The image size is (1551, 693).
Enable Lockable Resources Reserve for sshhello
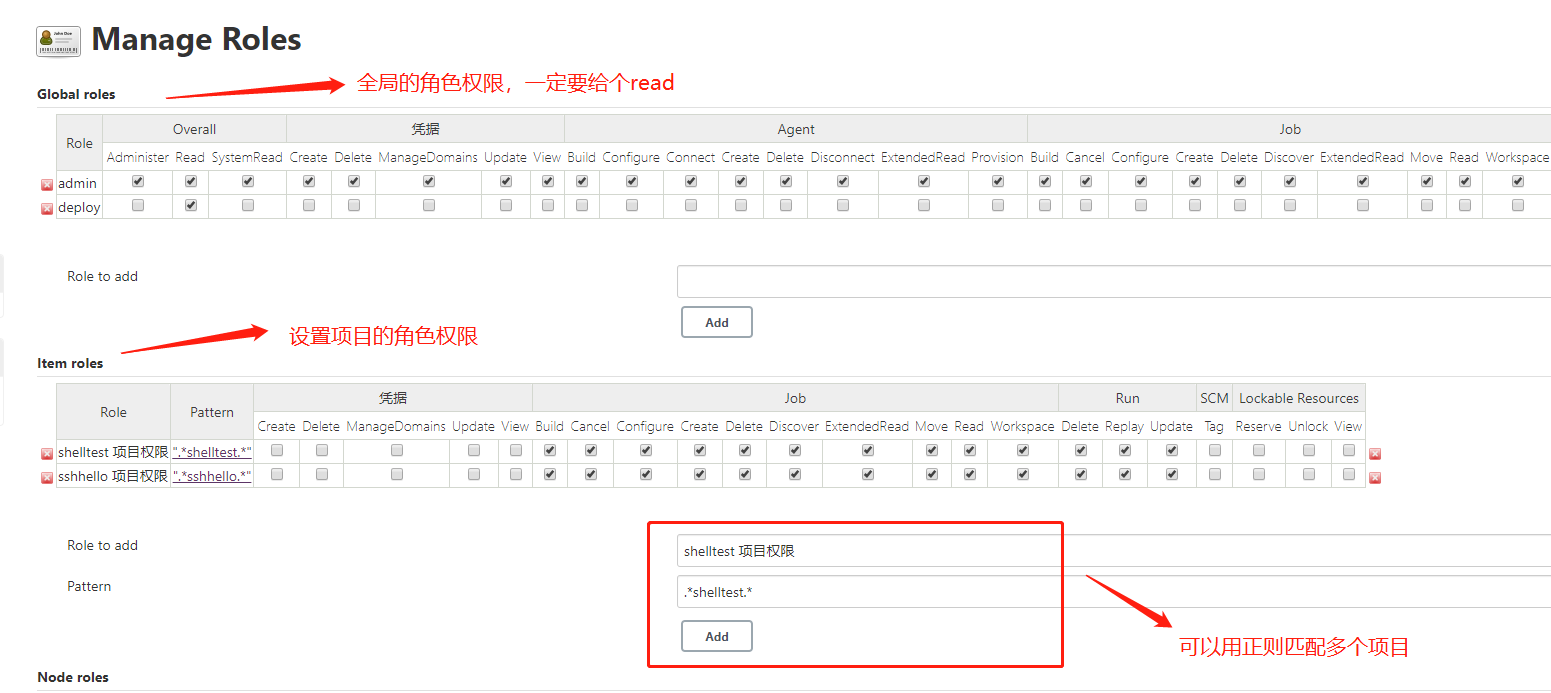coord(1259,474)
